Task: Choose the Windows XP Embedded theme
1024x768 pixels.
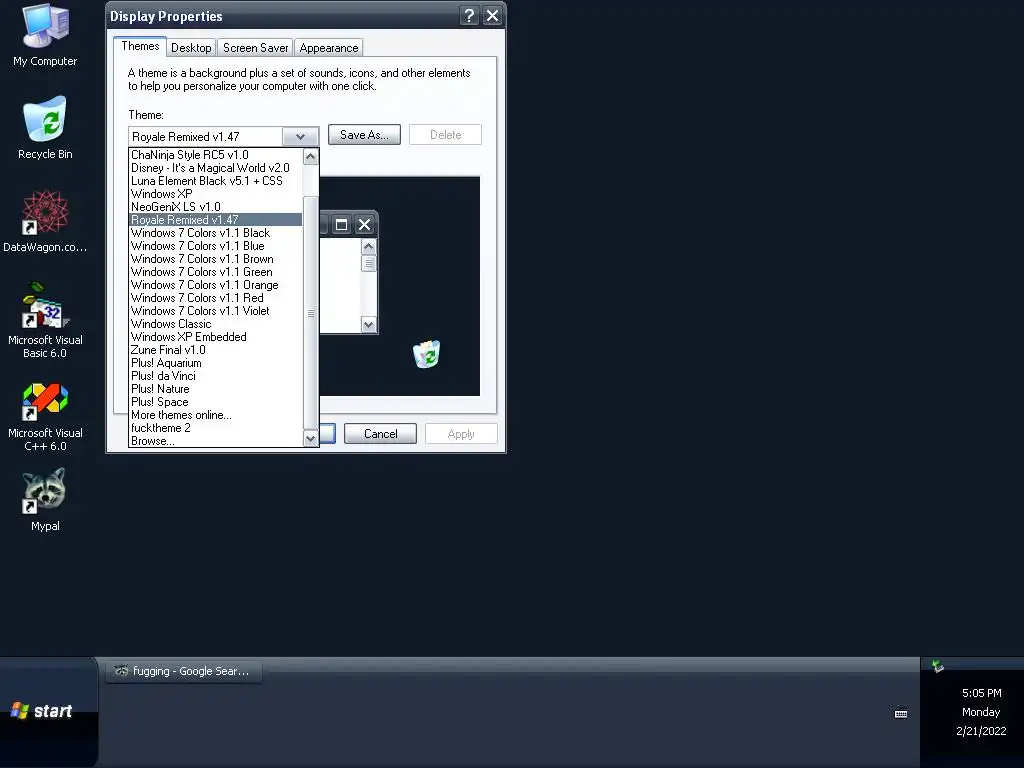Action: [216, 337]
